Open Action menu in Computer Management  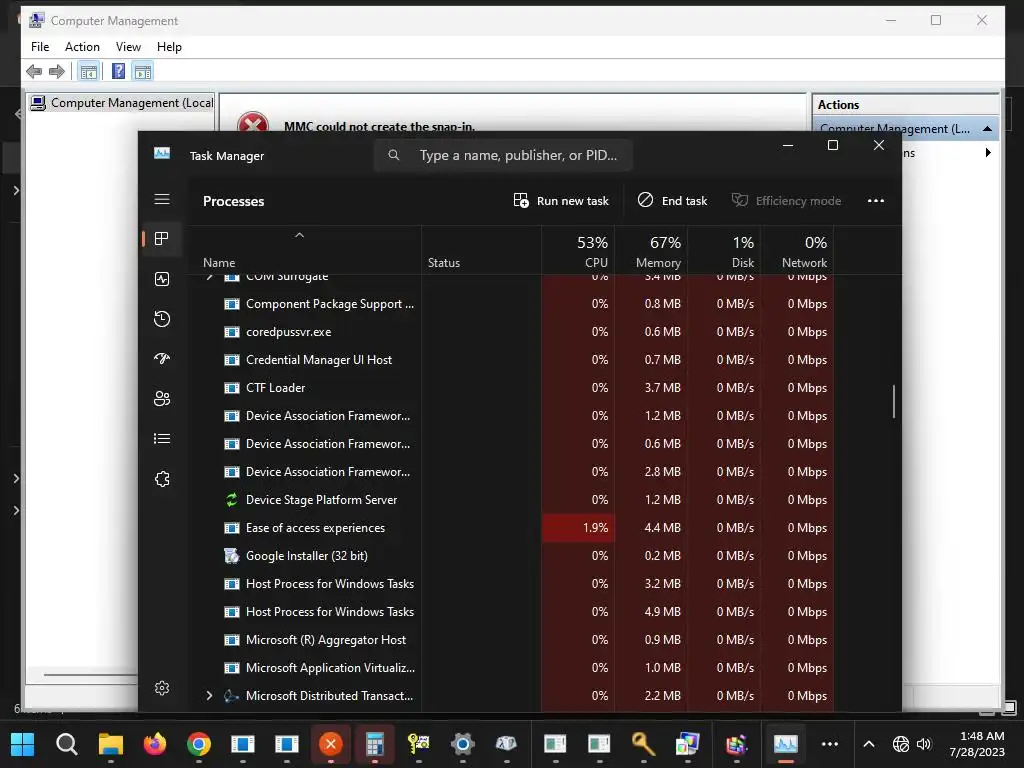coord(82,47)
